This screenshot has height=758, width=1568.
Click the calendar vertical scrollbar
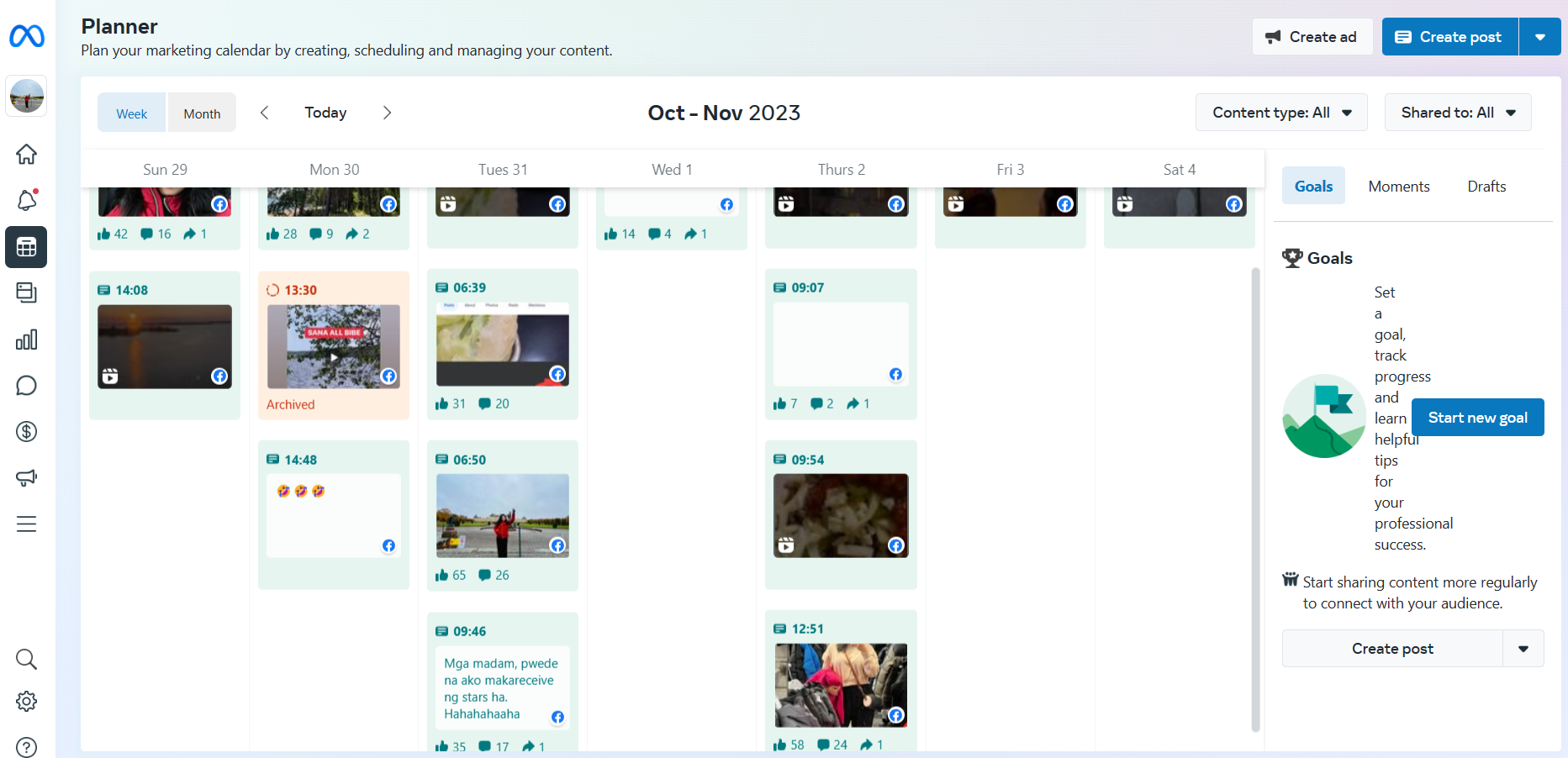1255,500
